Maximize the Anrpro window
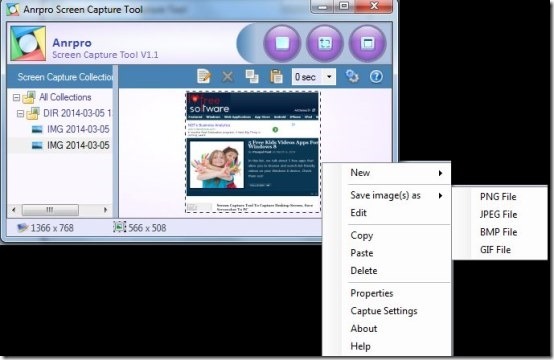Image resolution: width=554 pixels, height=360 pixels. click(344, 6)
